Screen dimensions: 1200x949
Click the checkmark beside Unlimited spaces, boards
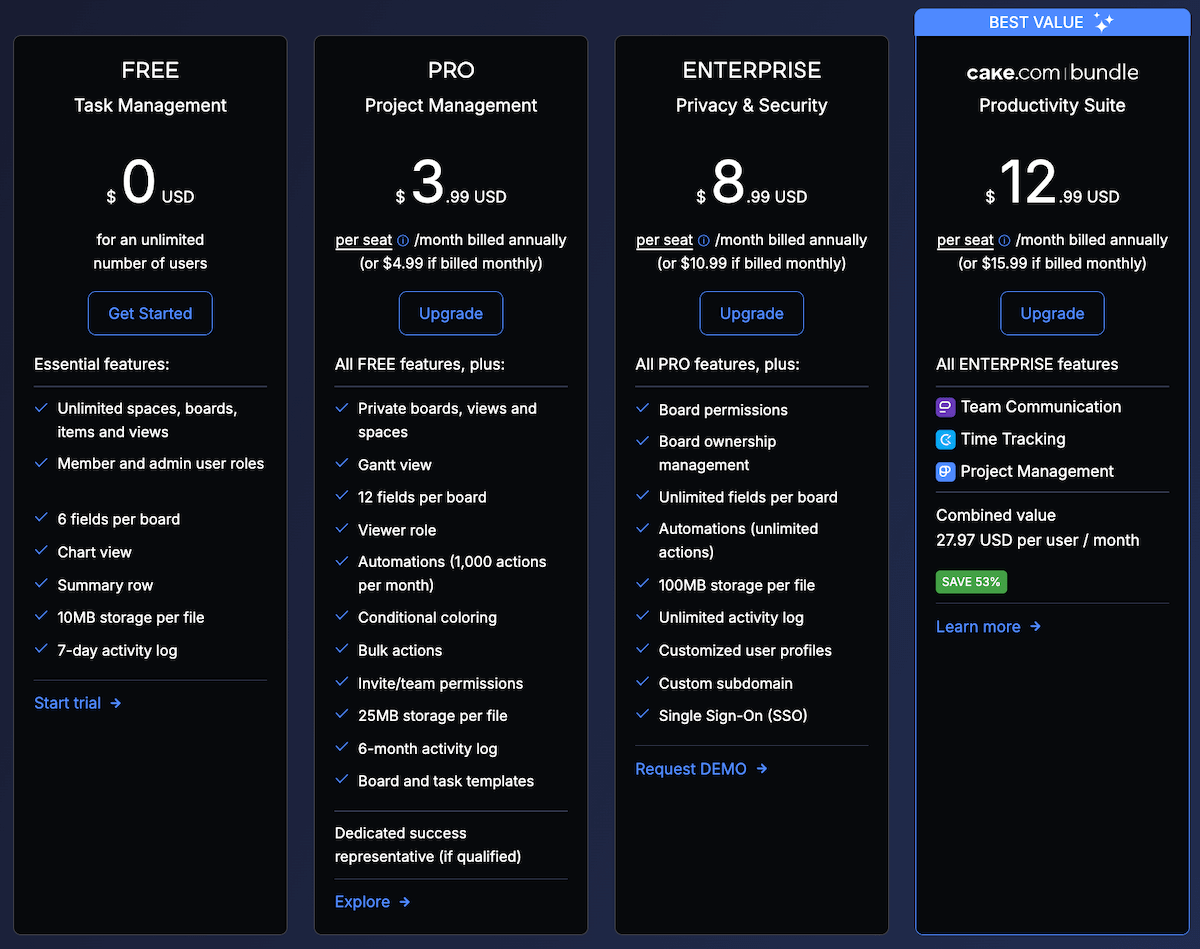tap(41, 408)
